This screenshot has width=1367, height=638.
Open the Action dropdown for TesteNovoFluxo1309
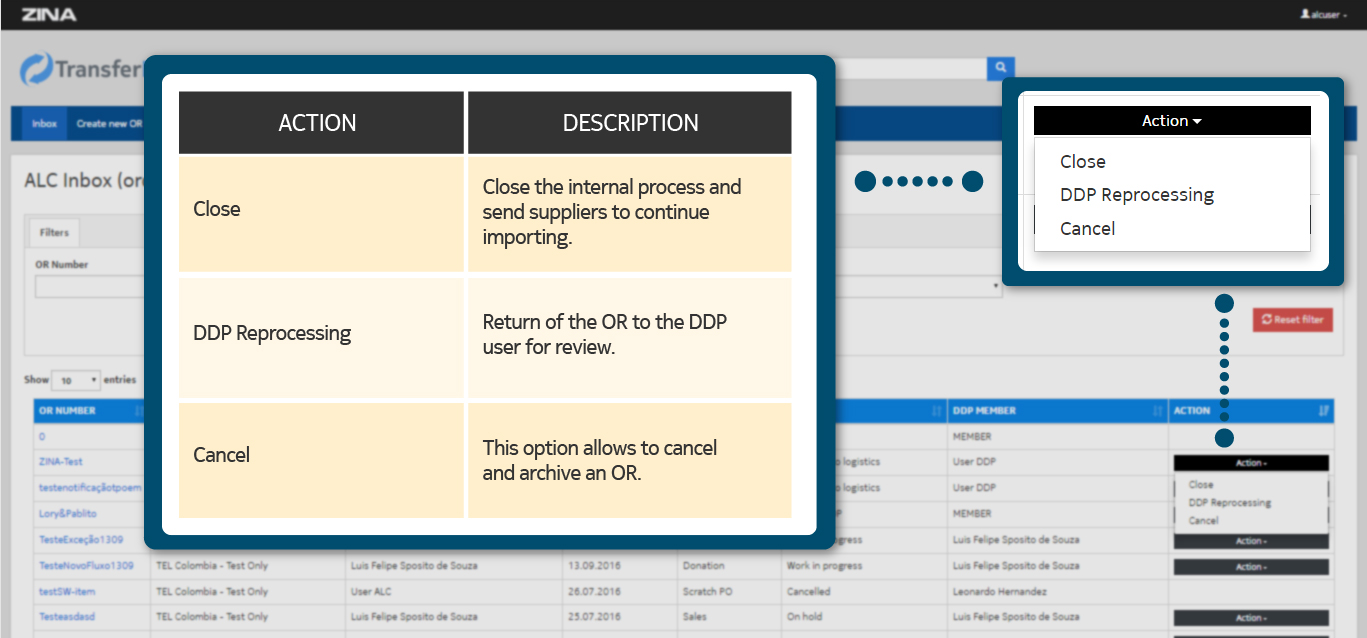[1250, 567]
